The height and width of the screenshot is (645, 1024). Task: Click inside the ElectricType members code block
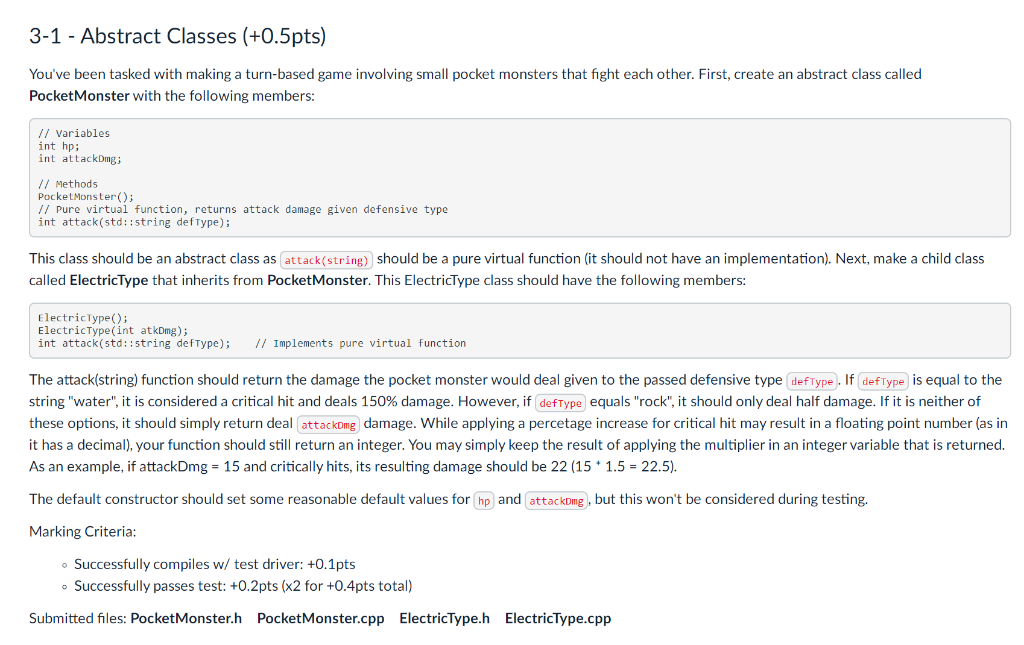click(520, 330)
